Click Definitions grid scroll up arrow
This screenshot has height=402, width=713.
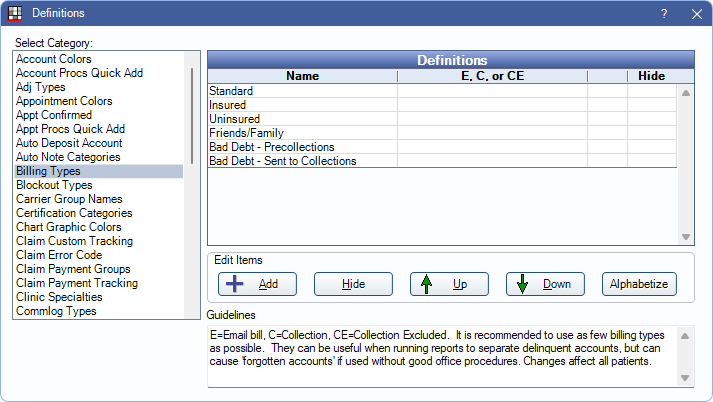click(x=686, y=93)
